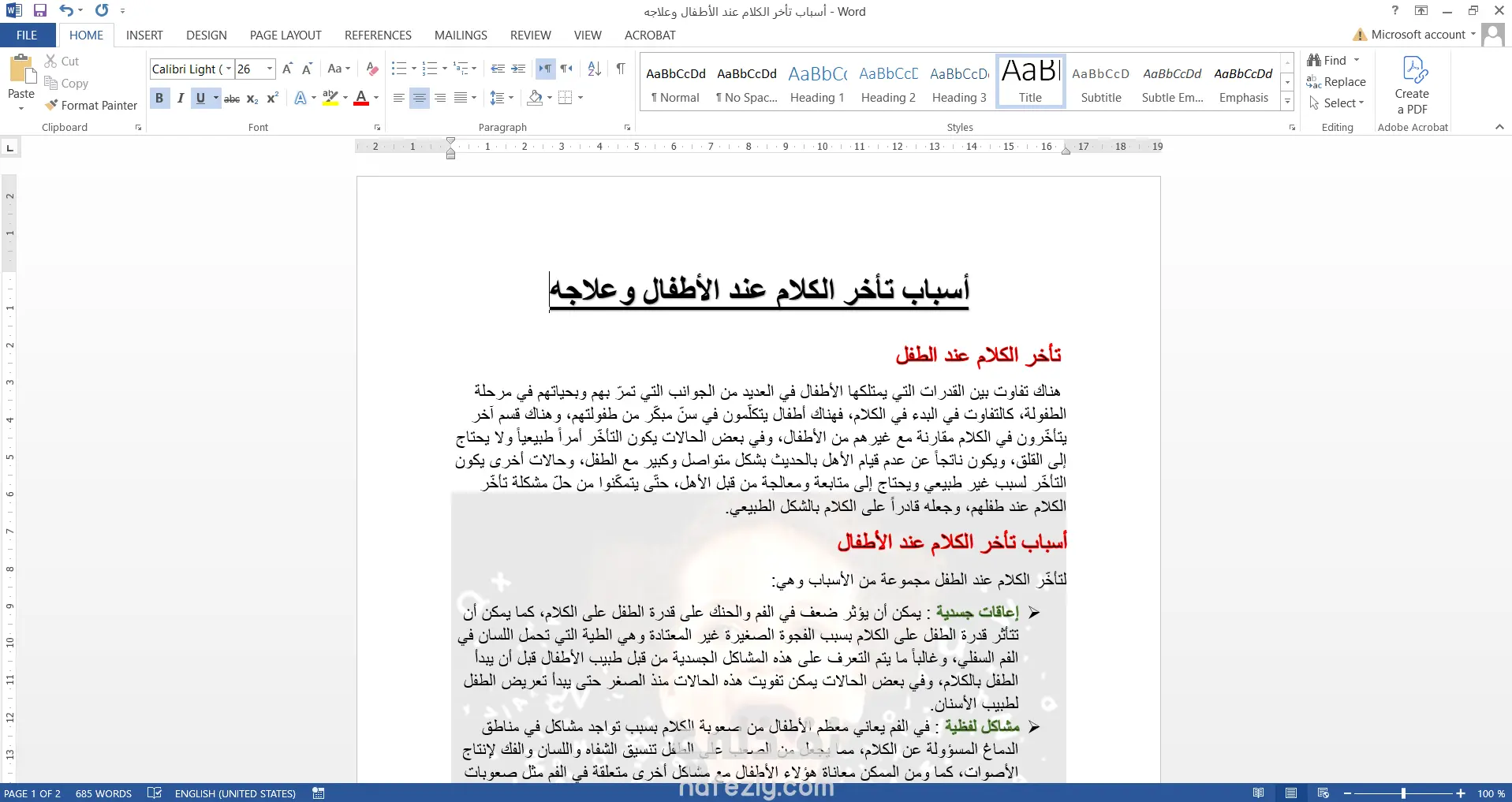1512x802 pixels.
Task: Click the text highlight color button
Action: pos(330,99)
